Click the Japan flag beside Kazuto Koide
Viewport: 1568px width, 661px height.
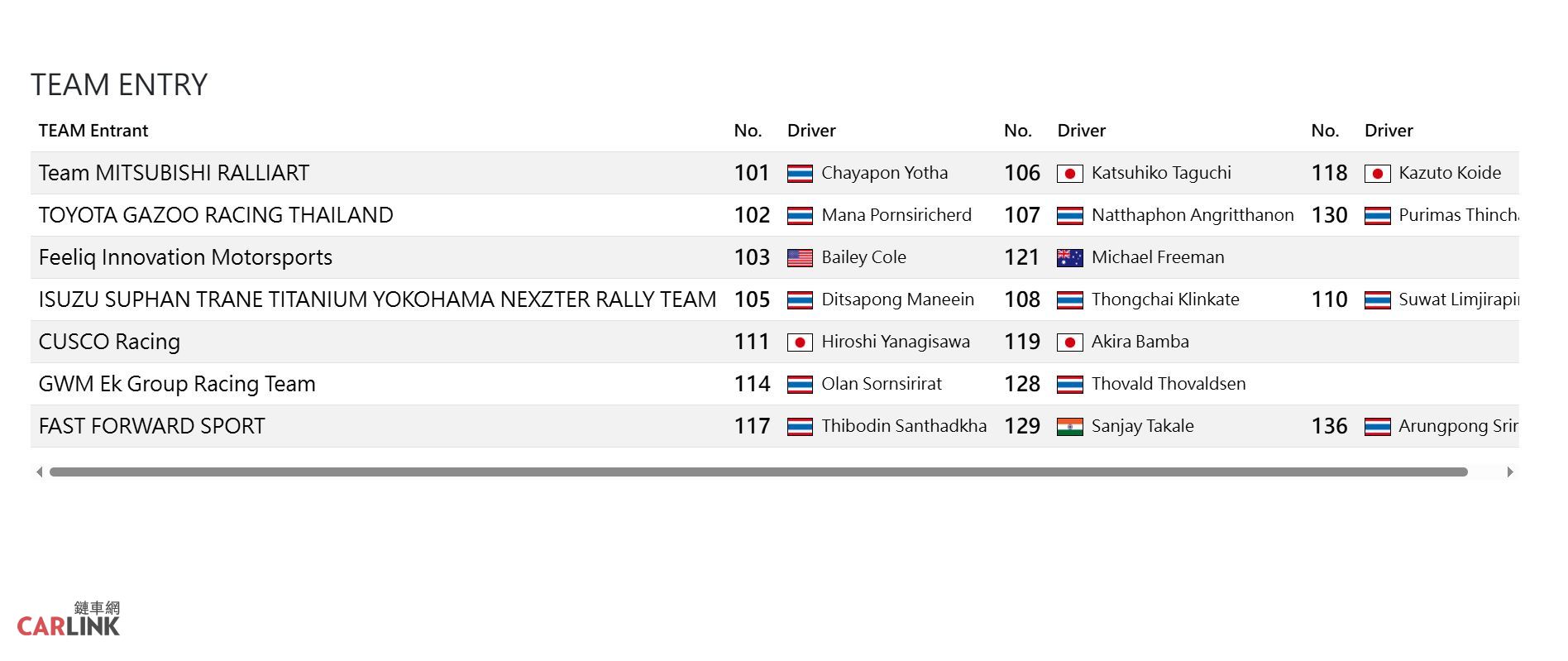tap(1378, 174)
